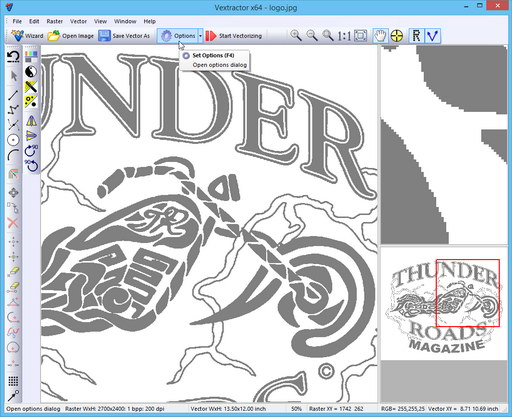Select the Circle drawing tool
This screenshot has height=417, width=512.
click(13, 140)
